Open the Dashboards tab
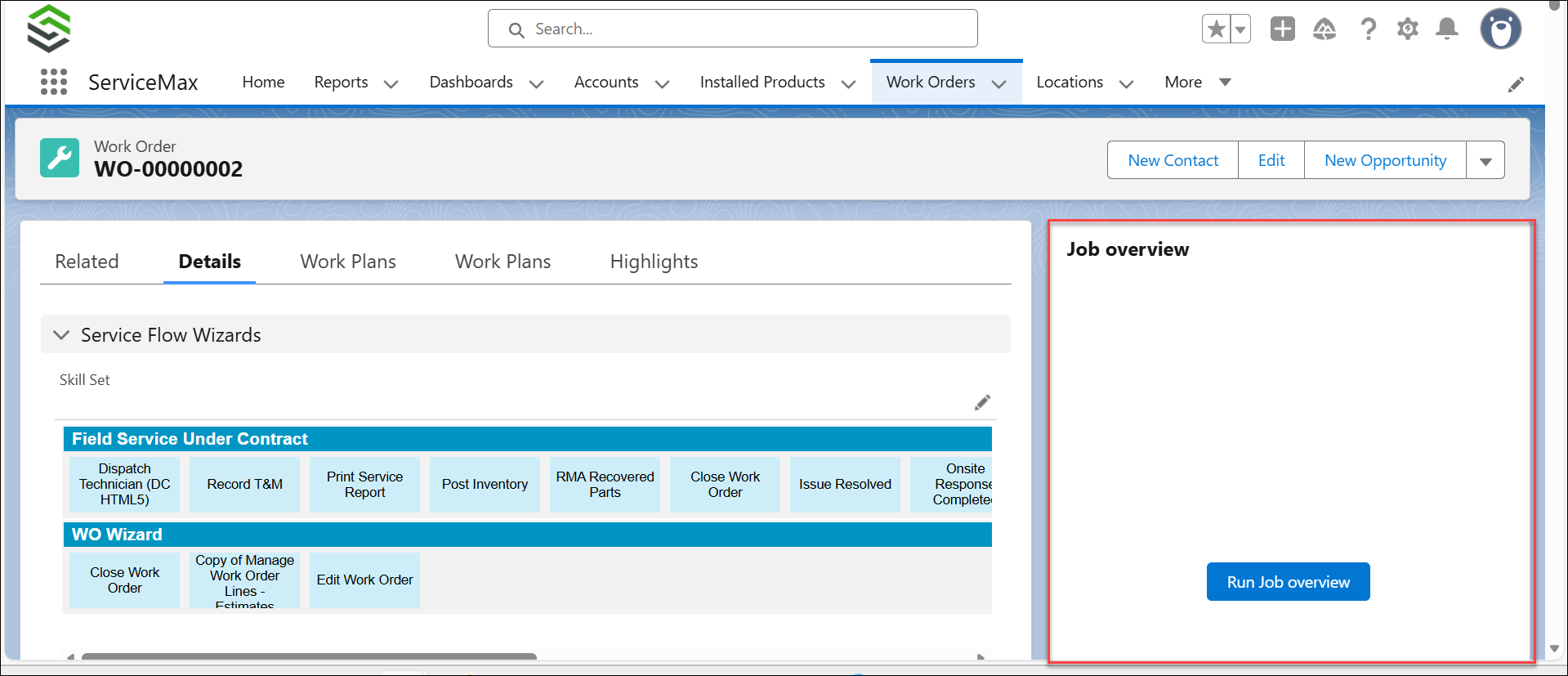The width and height of the screenshot is (1568, 676). (471, 82)
